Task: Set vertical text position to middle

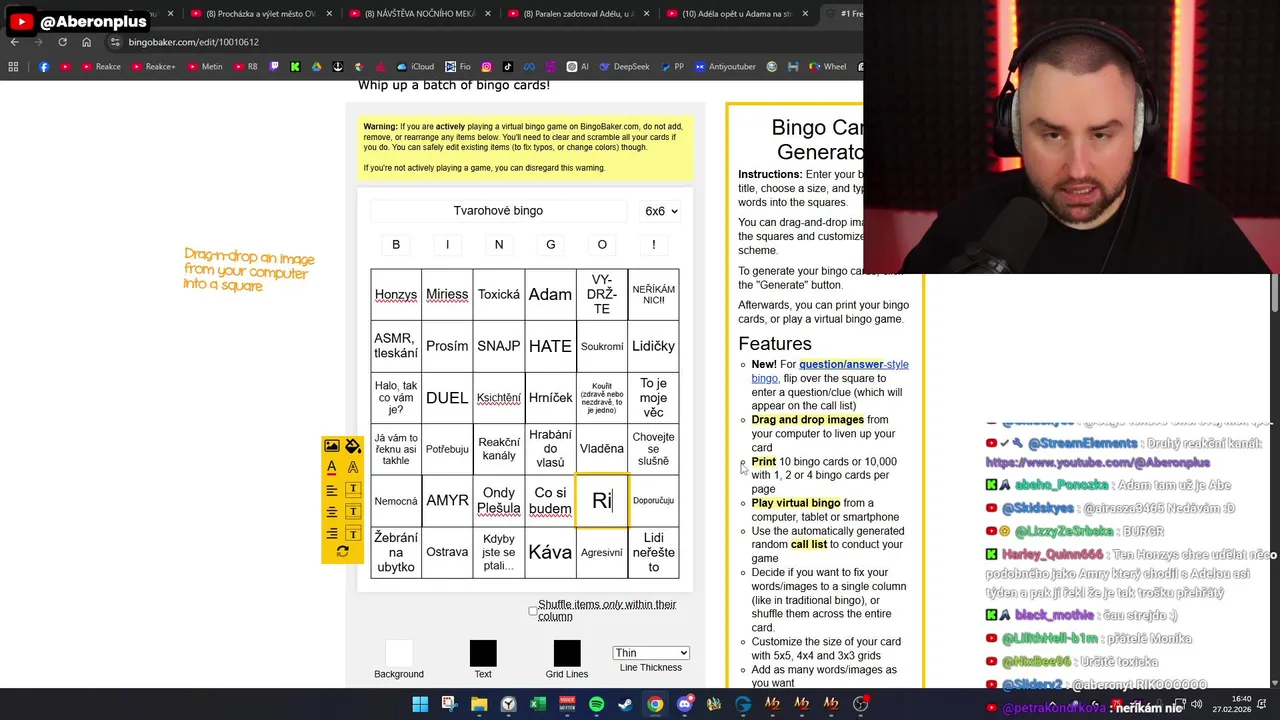Action: 353,512
